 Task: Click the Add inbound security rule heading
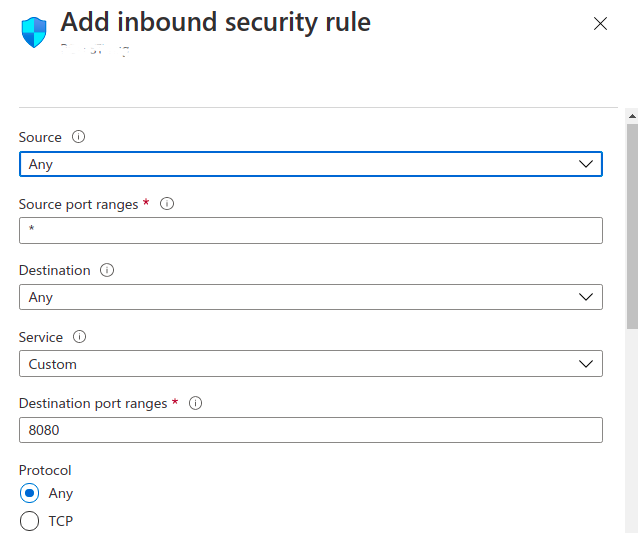point(215,22)
